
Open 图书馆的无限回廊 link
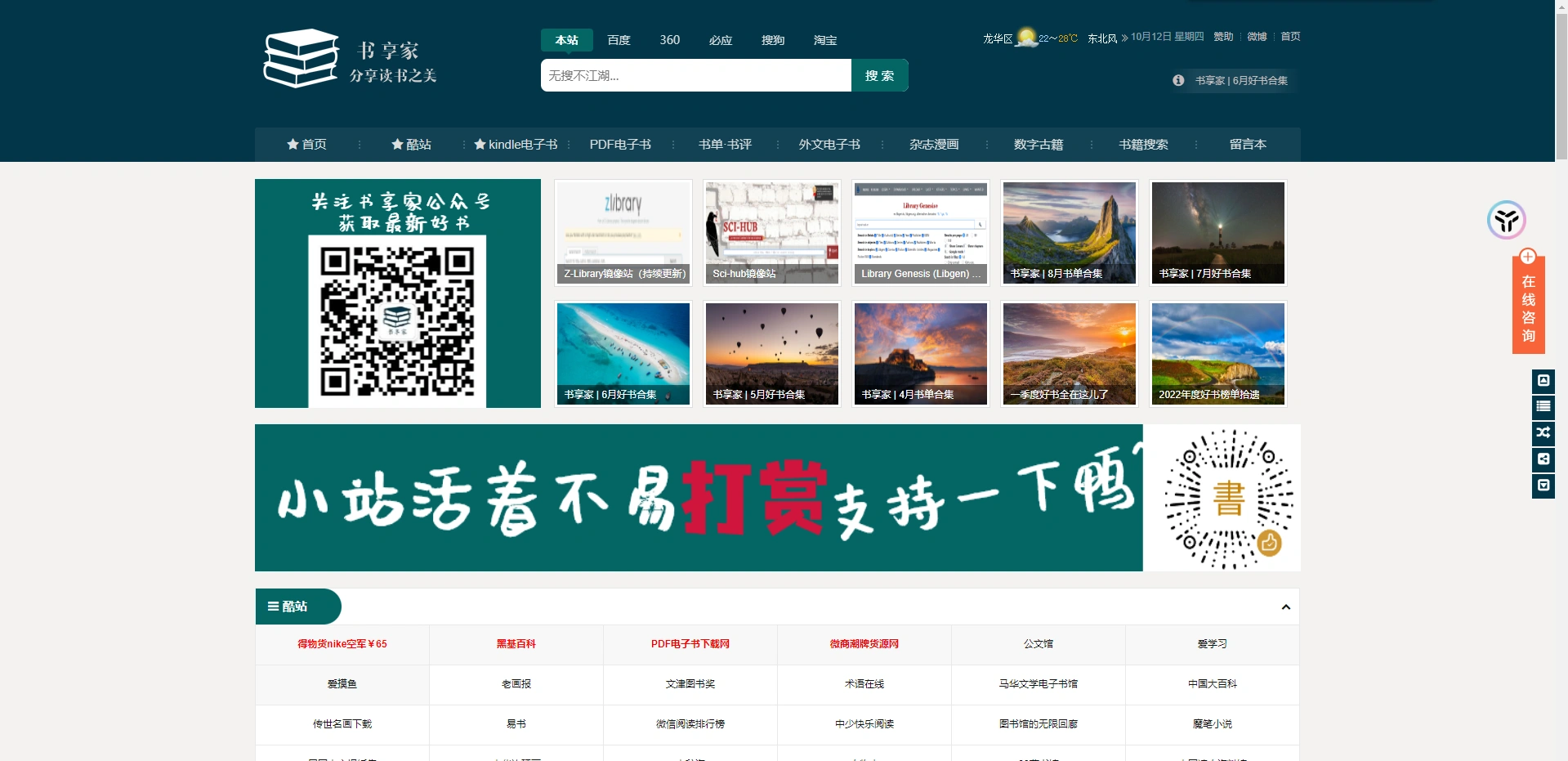click(x=1039, y=724)
